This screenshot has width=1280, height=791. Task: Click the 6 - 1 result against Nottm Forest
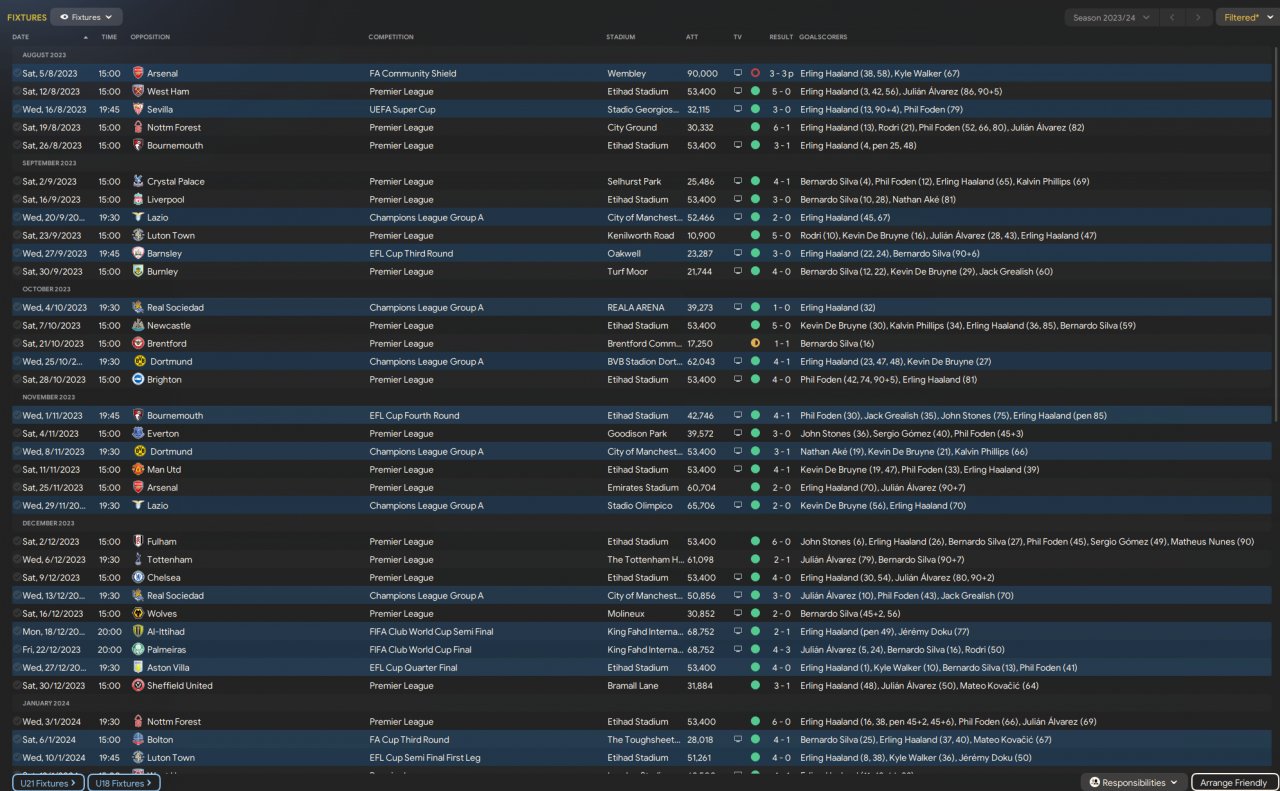coord(782,127)
